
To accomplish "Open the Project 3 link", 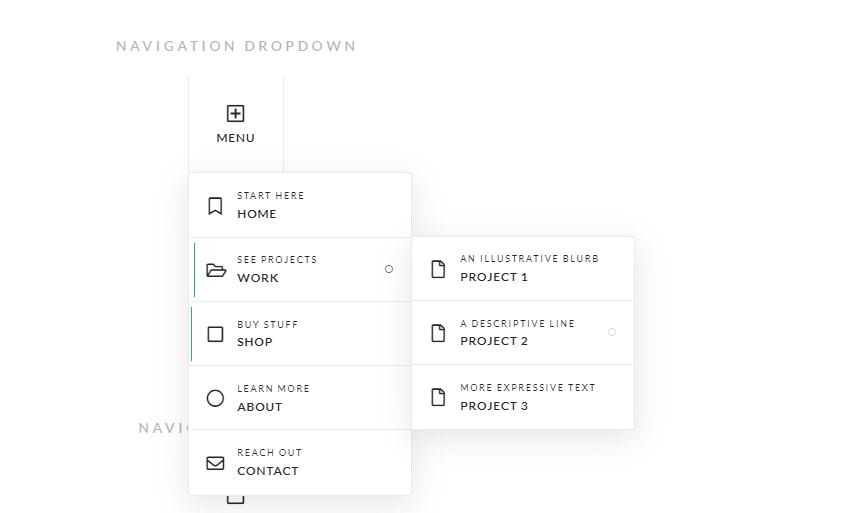I will click(494, 406).
